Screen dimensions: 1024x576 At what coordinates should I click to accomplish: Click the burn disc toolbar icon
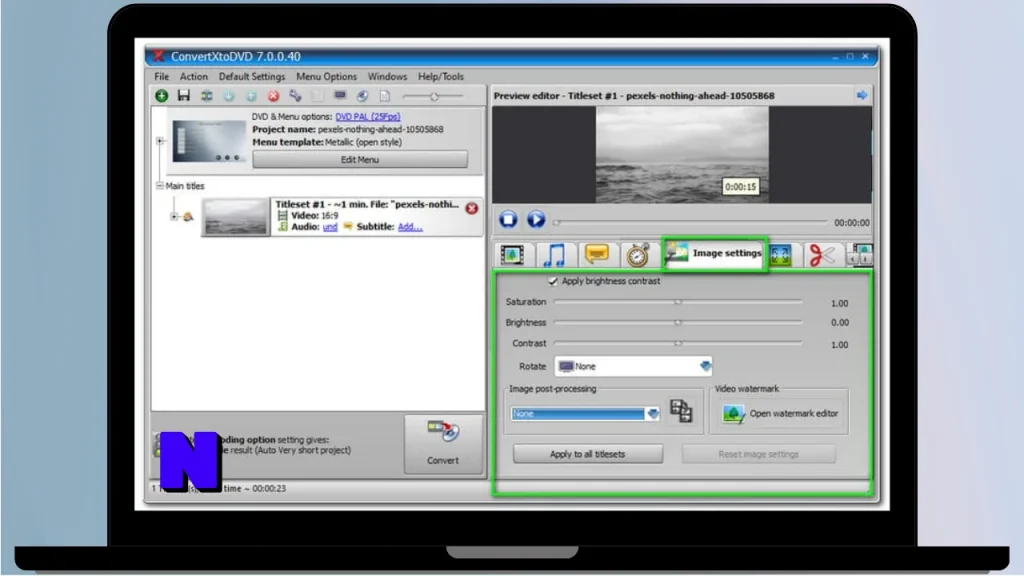pyautogui.click(x=362, y=96)
